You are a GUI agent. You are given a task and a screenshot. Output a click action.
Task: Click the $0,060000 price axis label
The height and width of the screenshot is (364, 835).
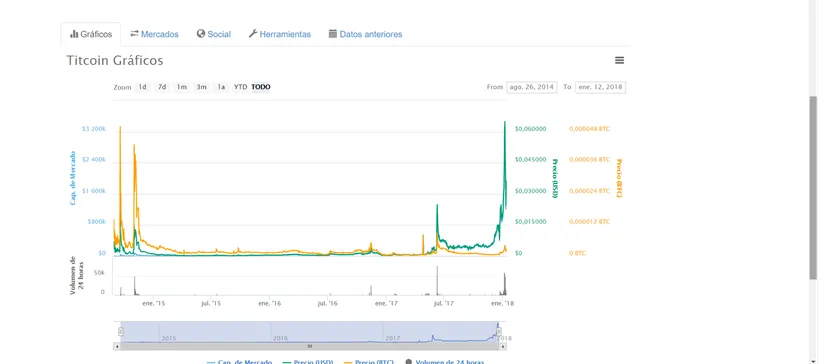pos(530,129)
